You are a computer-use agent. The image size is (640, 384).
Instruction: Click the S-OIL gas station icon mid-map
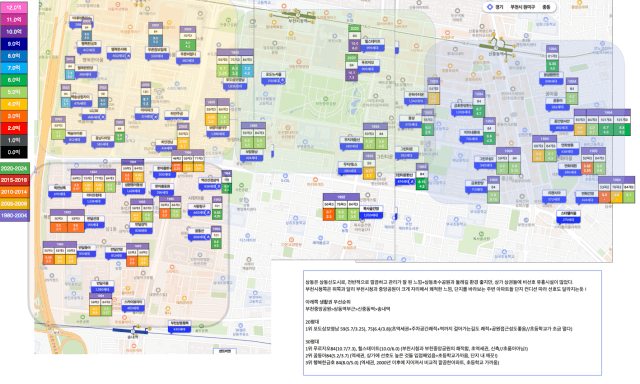coord(285,175)
